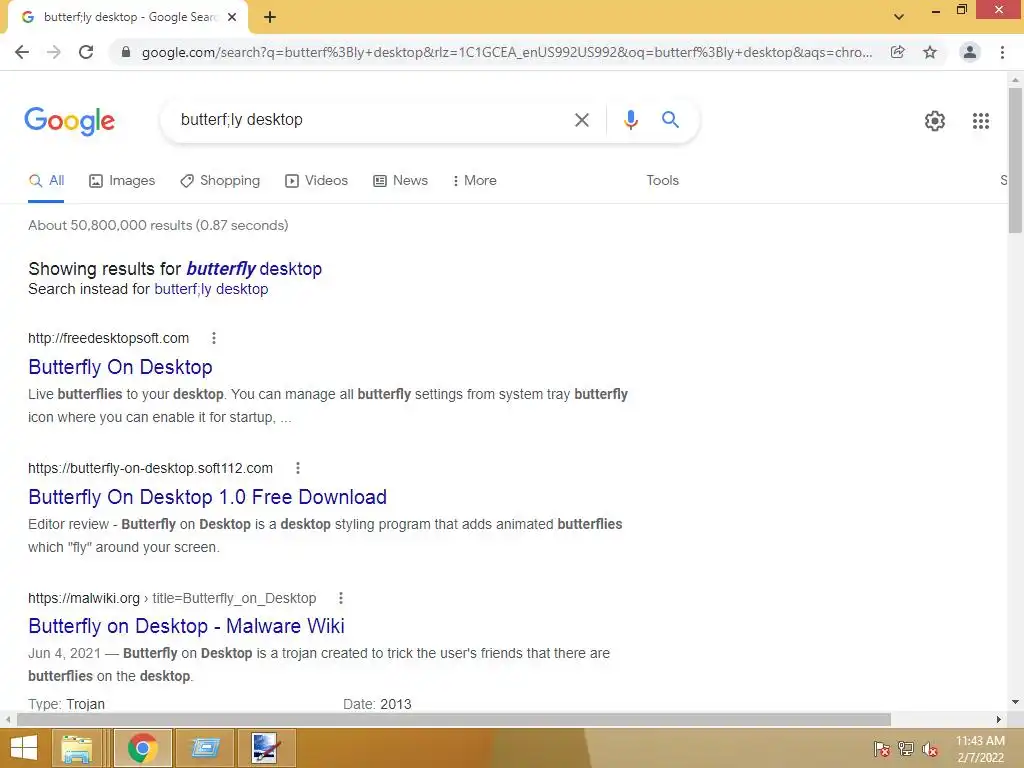Share this page using the share icon
The image size is (1024, 768).
pos(898,52)
